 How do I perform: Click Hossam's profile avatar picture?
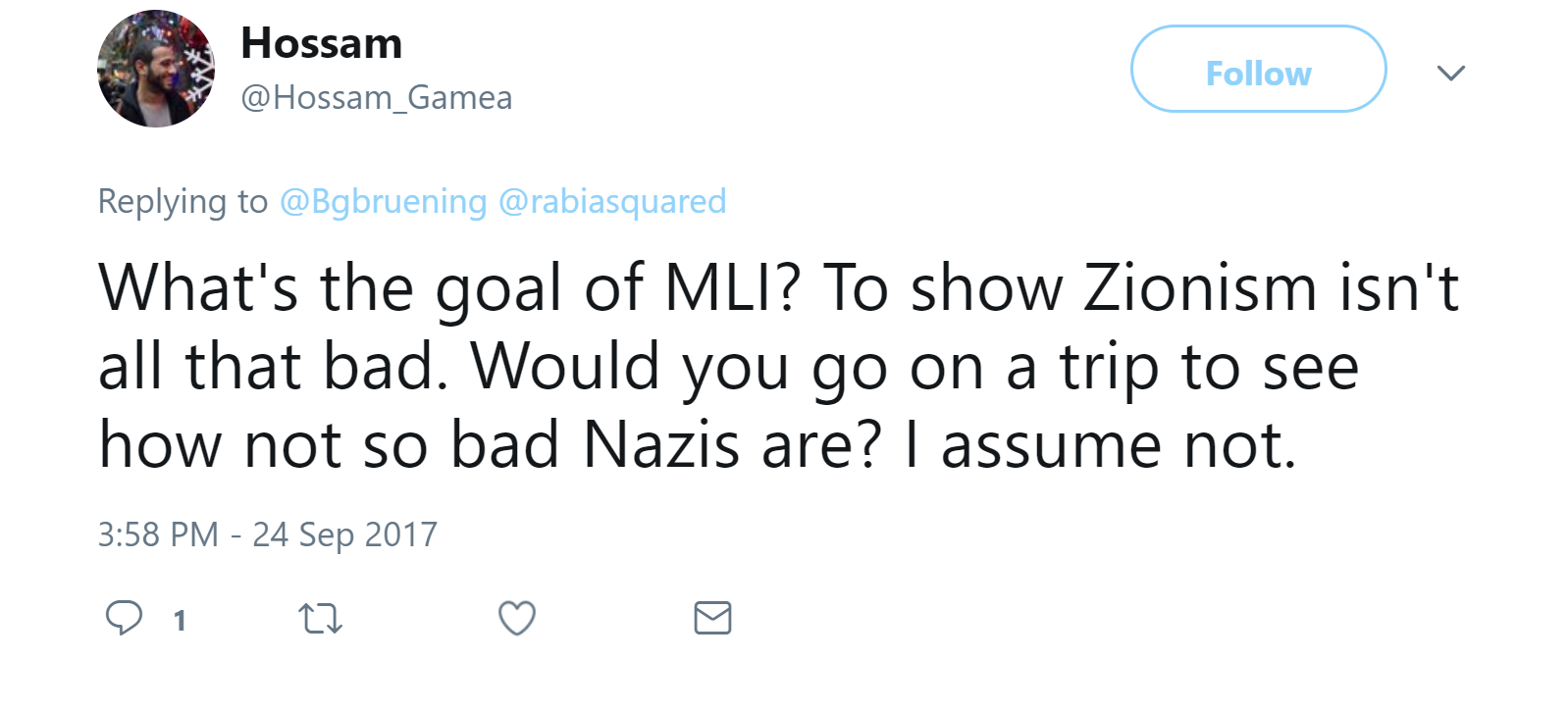point(156,69)
